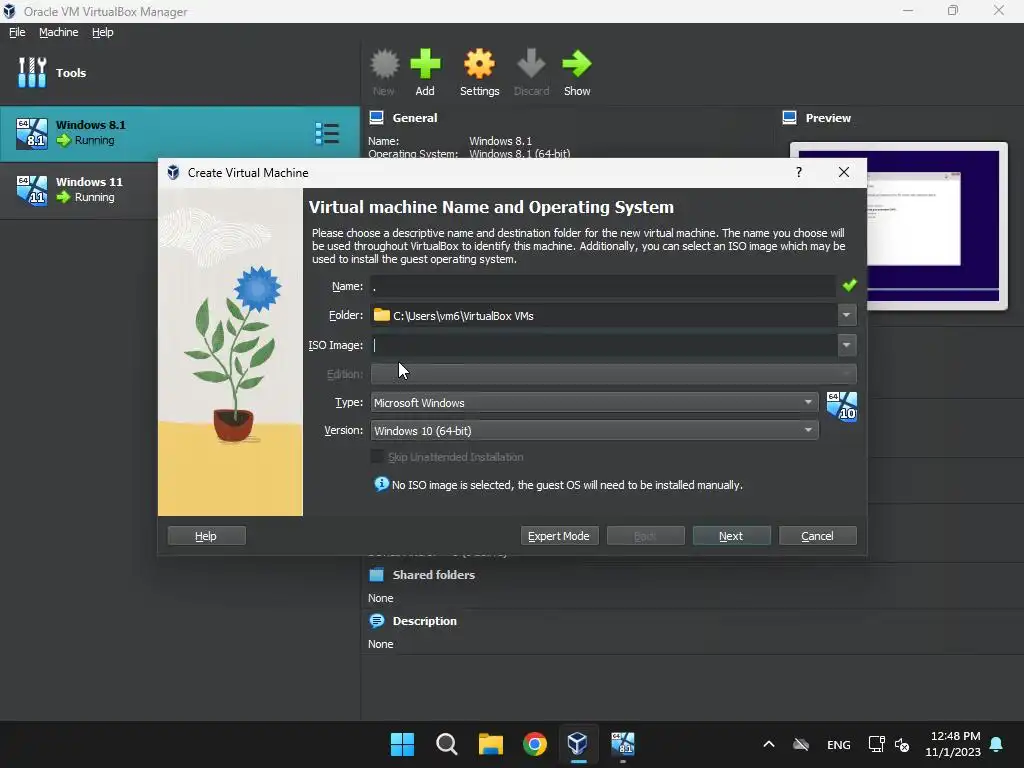This screenshot has width=1024, height=768.
Task: Click the Shared folders section icon
Action: coord(377,575)
